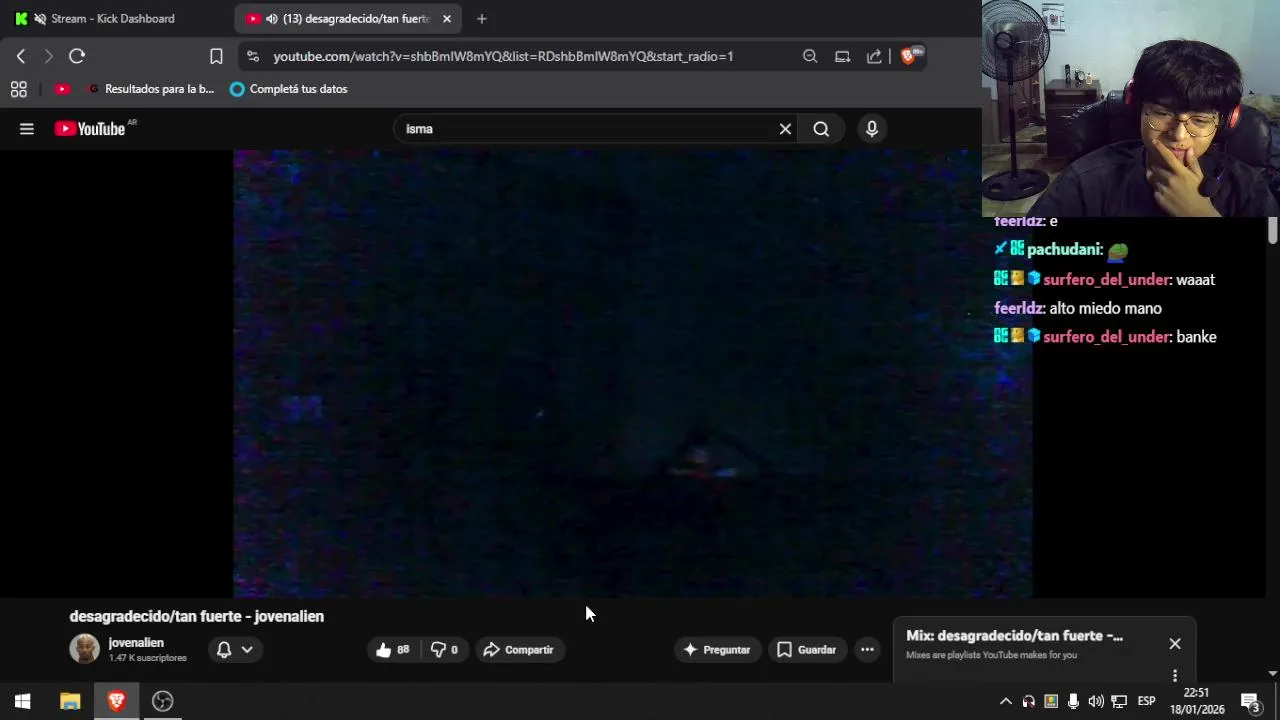Open a new browser tab
The image size is (1280, 720).
[482, 19]
